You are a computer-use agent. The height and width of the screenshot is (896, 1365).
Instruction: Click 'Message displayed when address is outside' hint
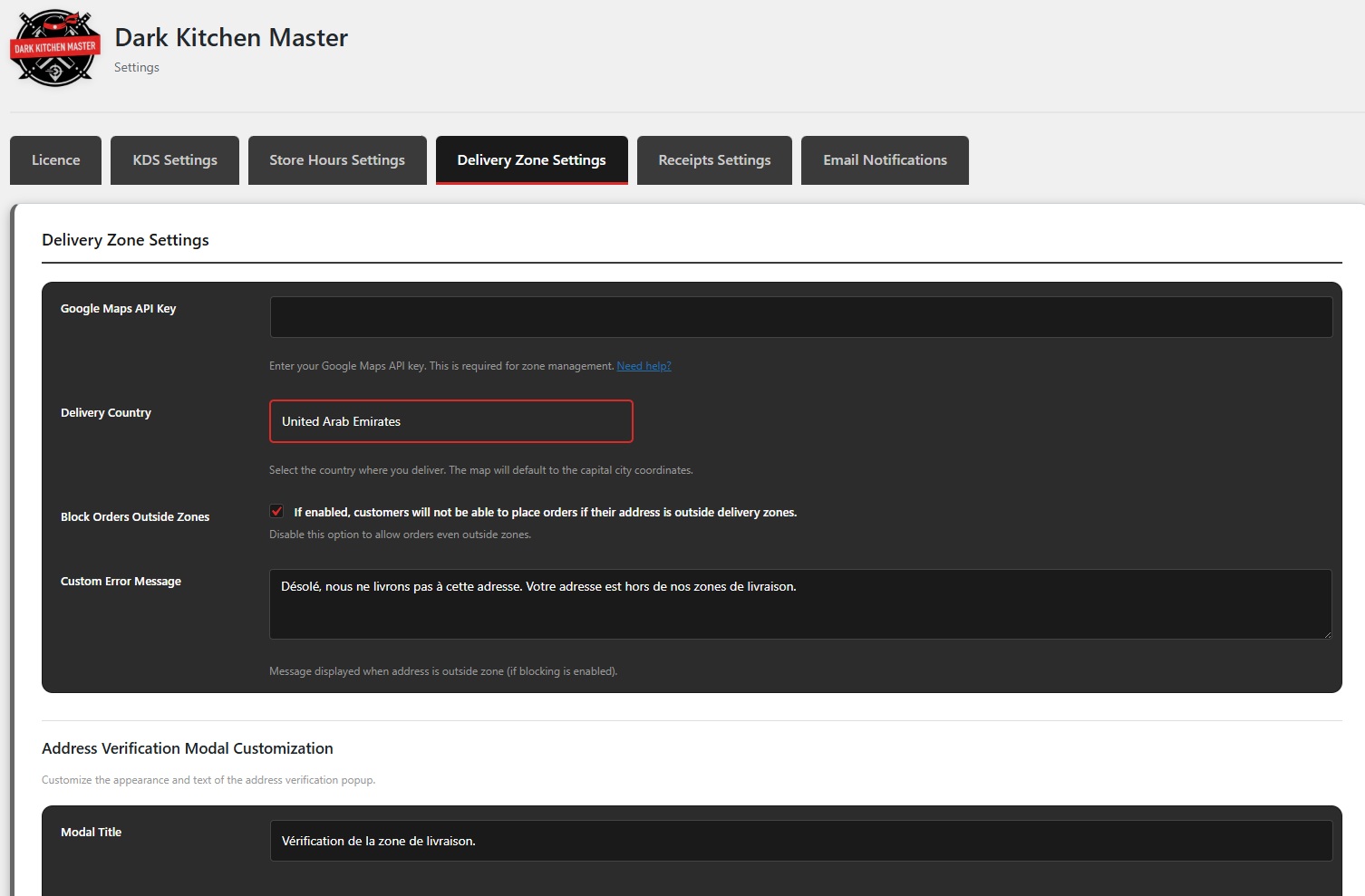(x=443, y=671)
